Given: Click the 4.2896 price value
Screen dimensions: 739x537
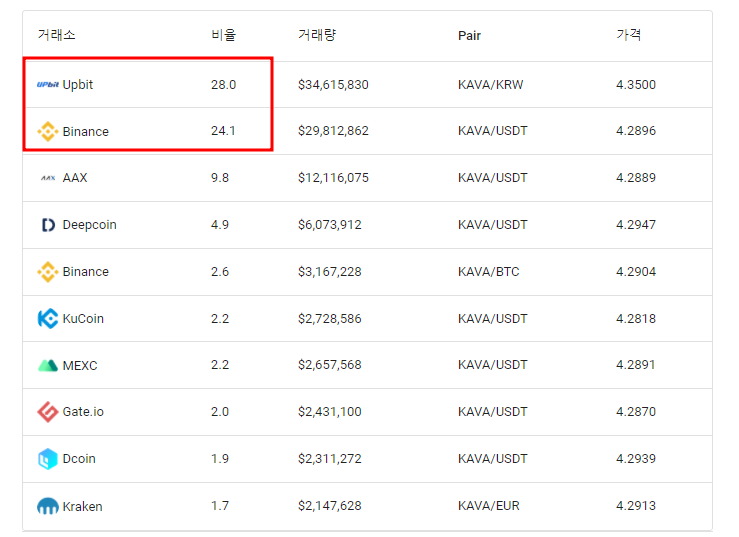Looking at the screenshot, I should (x=636, y=131).
